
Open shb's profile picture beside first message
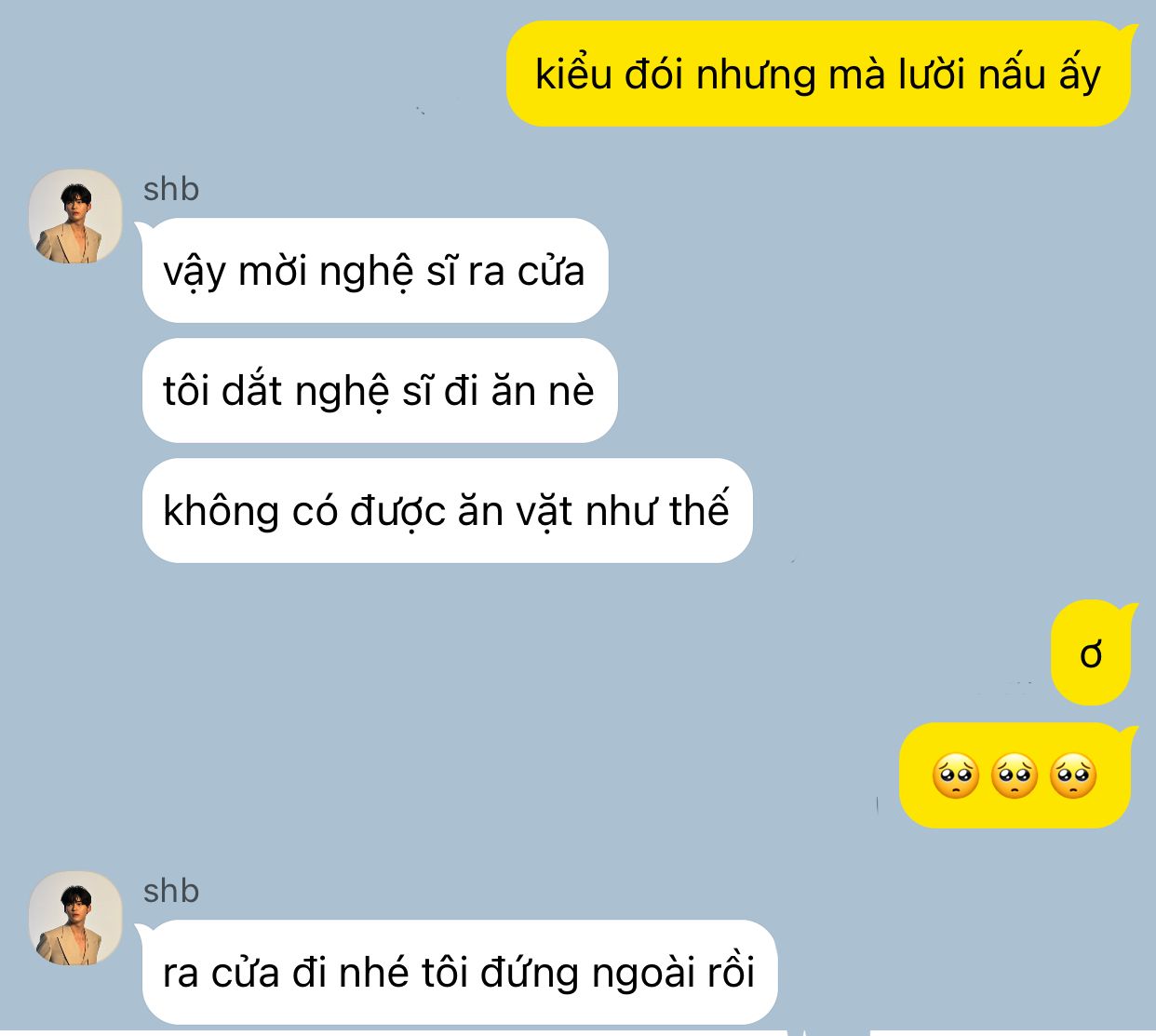(75, 216)
